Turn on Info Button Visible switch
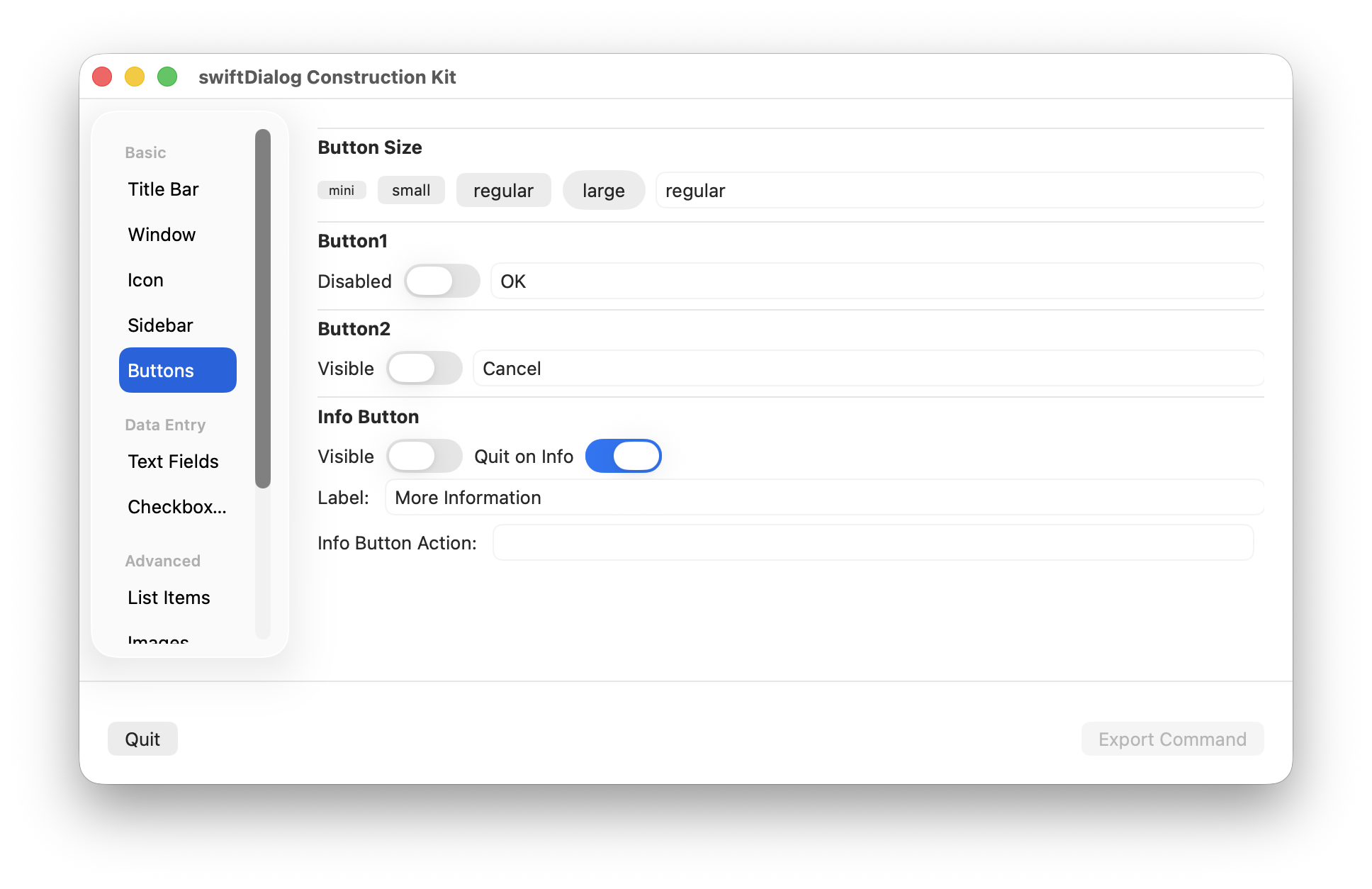The height and width of the screenshot is (889, 1372). pyautogui.click(x=424, y=457)
